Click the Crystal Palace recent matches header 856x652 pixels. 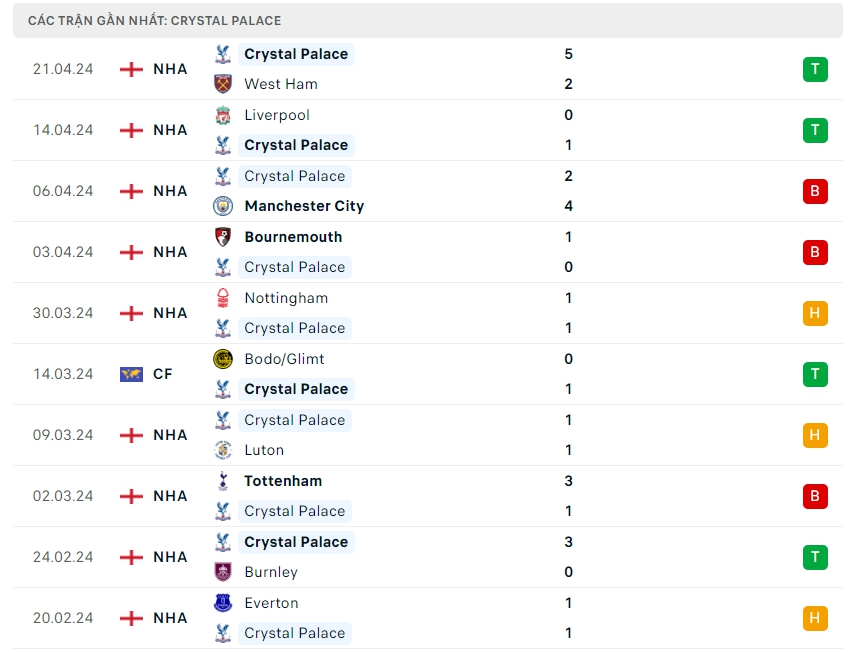(155, 20)
